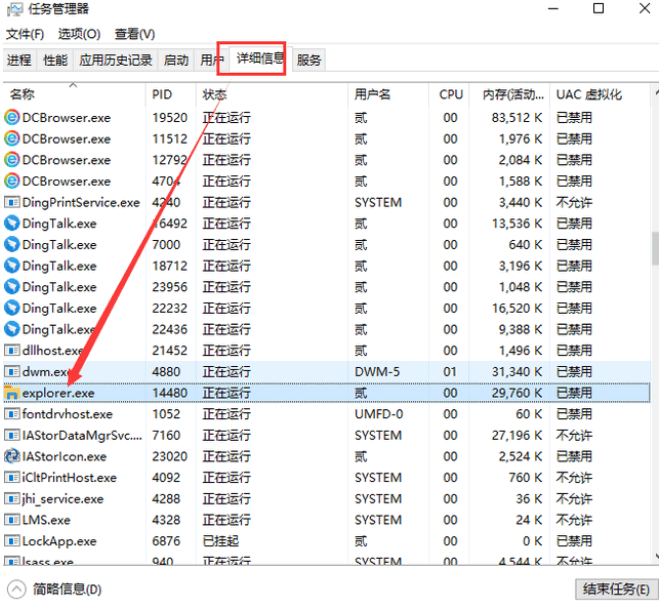Viewport: 662px width, 603px height.
Task: Switch to the 进程 tab
Action: [19, 60]
